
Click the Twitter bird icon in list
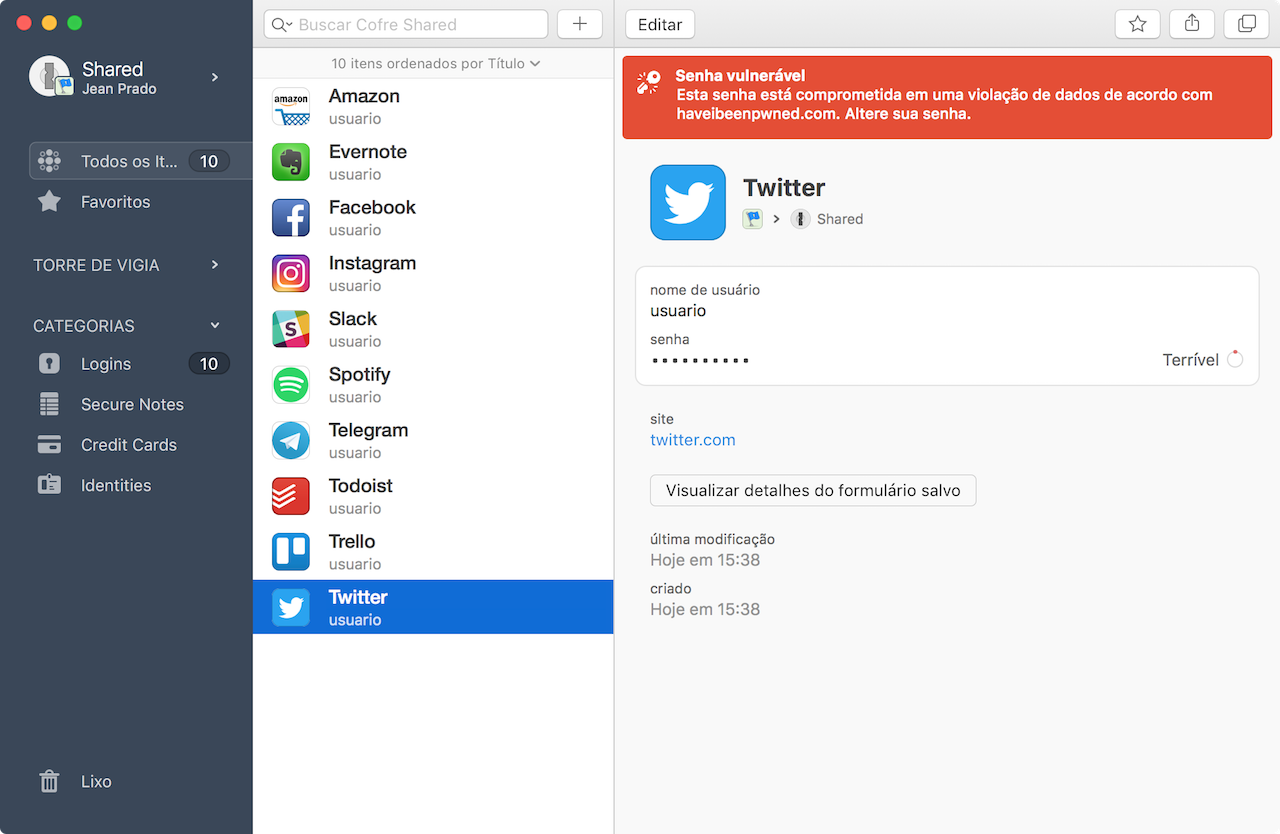click(291, 608)
